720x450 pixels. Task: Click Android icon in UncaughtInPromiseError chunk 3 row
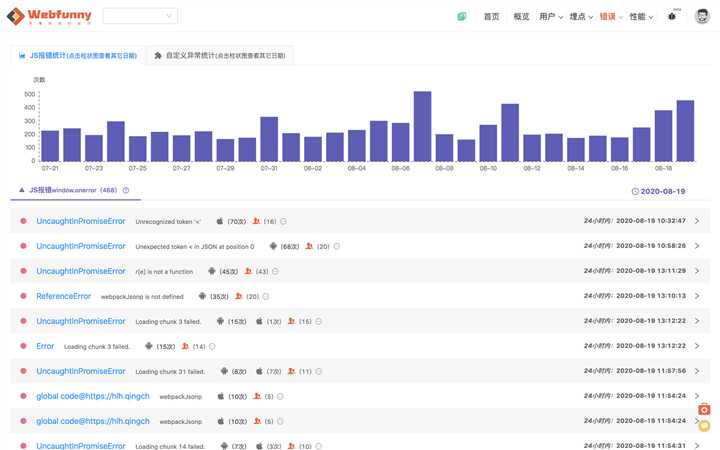click(x=220, y=321)
